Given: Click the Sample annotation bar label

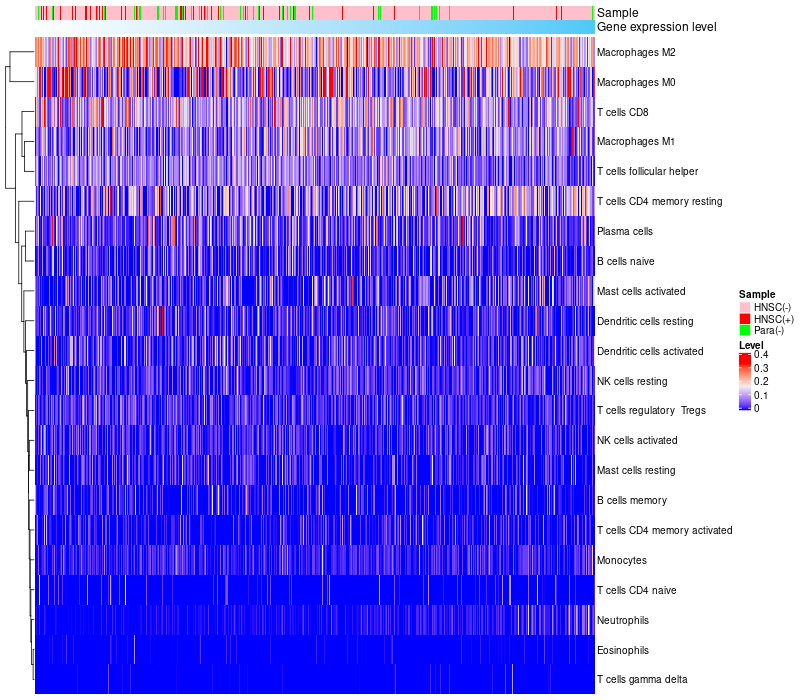Looking at the screenshot, I should [617, 13].
